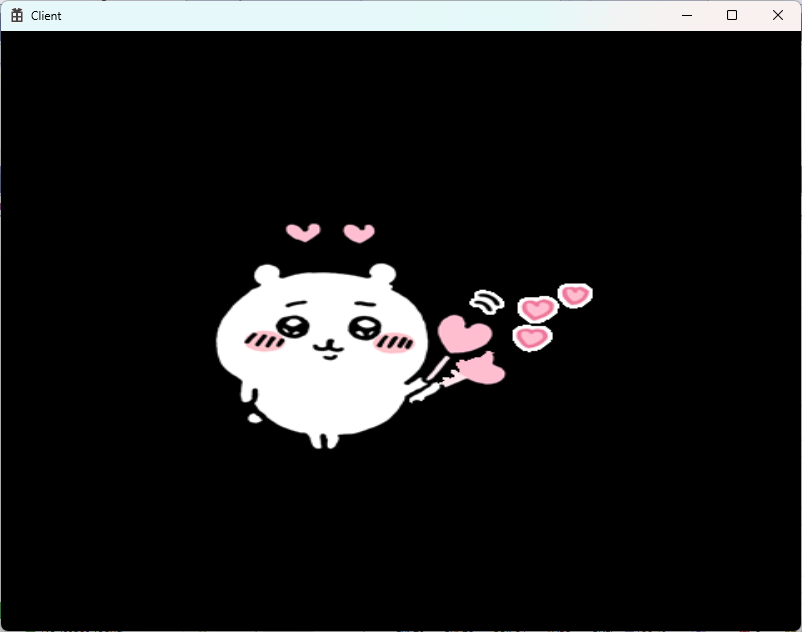Close the Client window
802x632 pixels.
click(x=777, y=15)
